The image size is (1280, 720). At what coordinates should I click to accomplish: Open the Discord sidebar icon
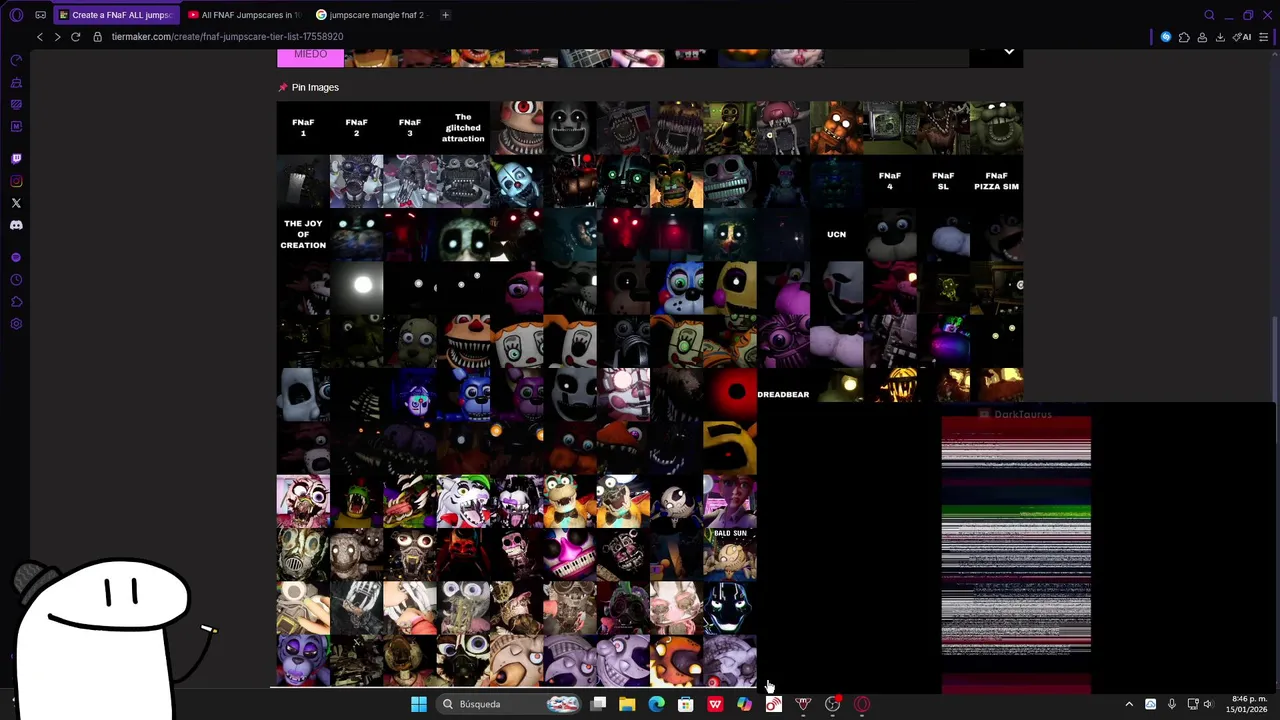[16, 225]
